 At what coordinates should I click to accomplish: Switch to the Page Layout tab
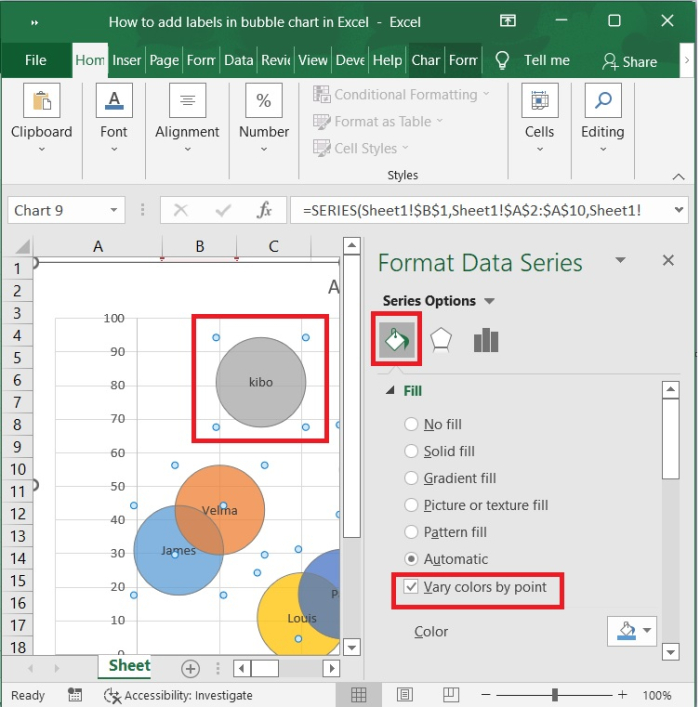coord(164,60)
